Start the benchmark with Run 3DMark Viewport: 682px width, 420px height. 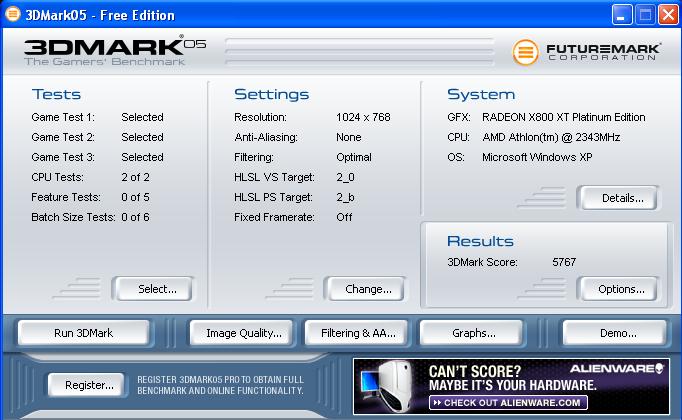tap(84, 333)
